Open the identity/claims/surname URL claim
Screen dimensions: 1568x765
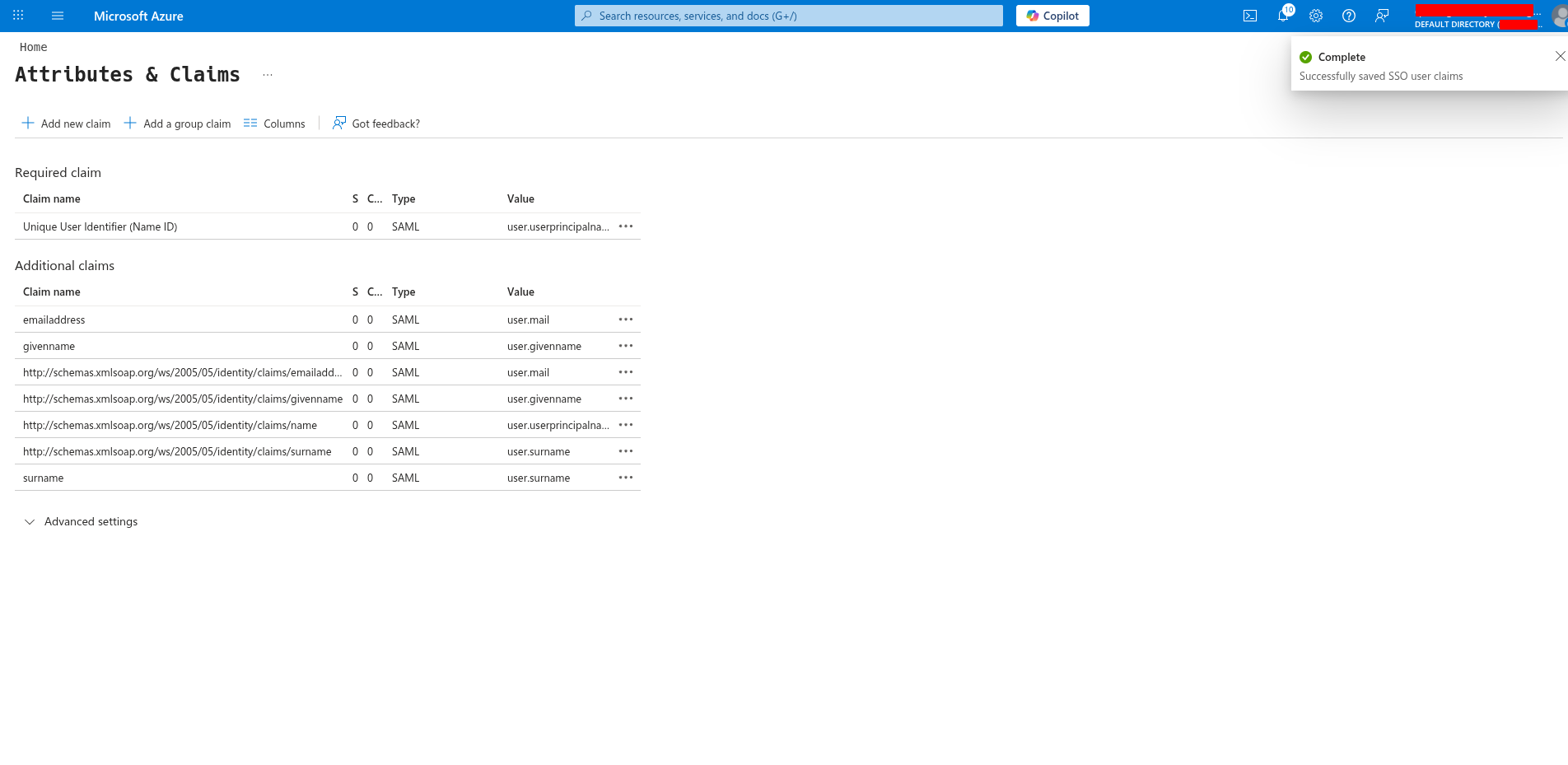coord(177,451)
